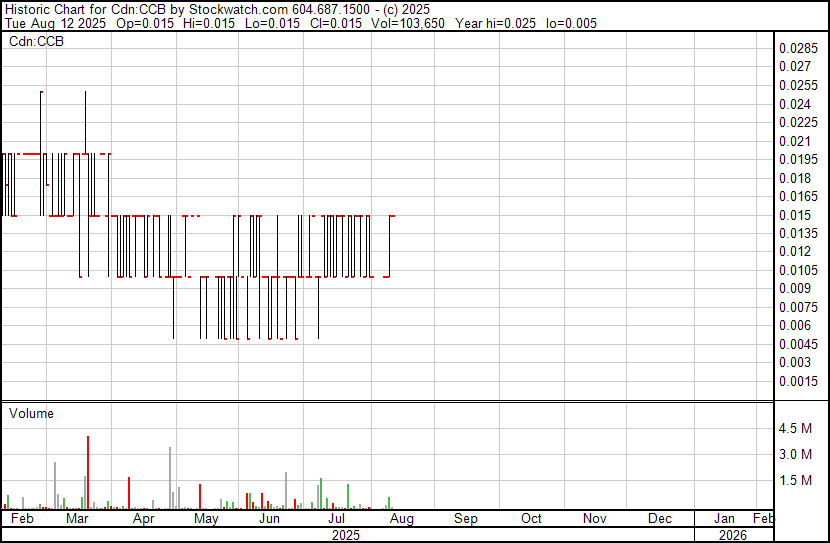830x543 pixels.
Task: Click the last price bar in early August
Action: coord(390,246)
